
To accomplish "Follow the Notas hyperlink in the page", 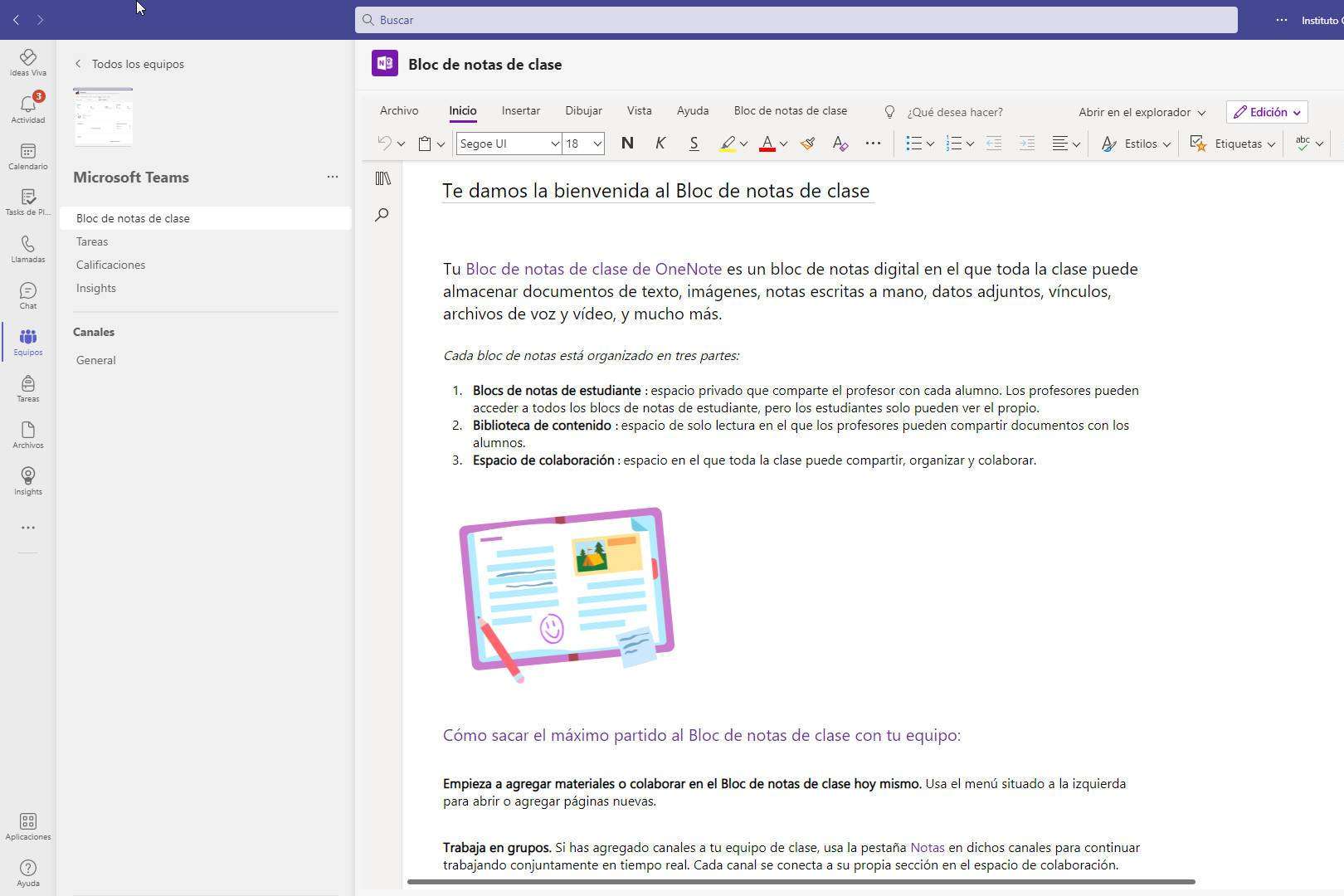I will click(928, 848).
